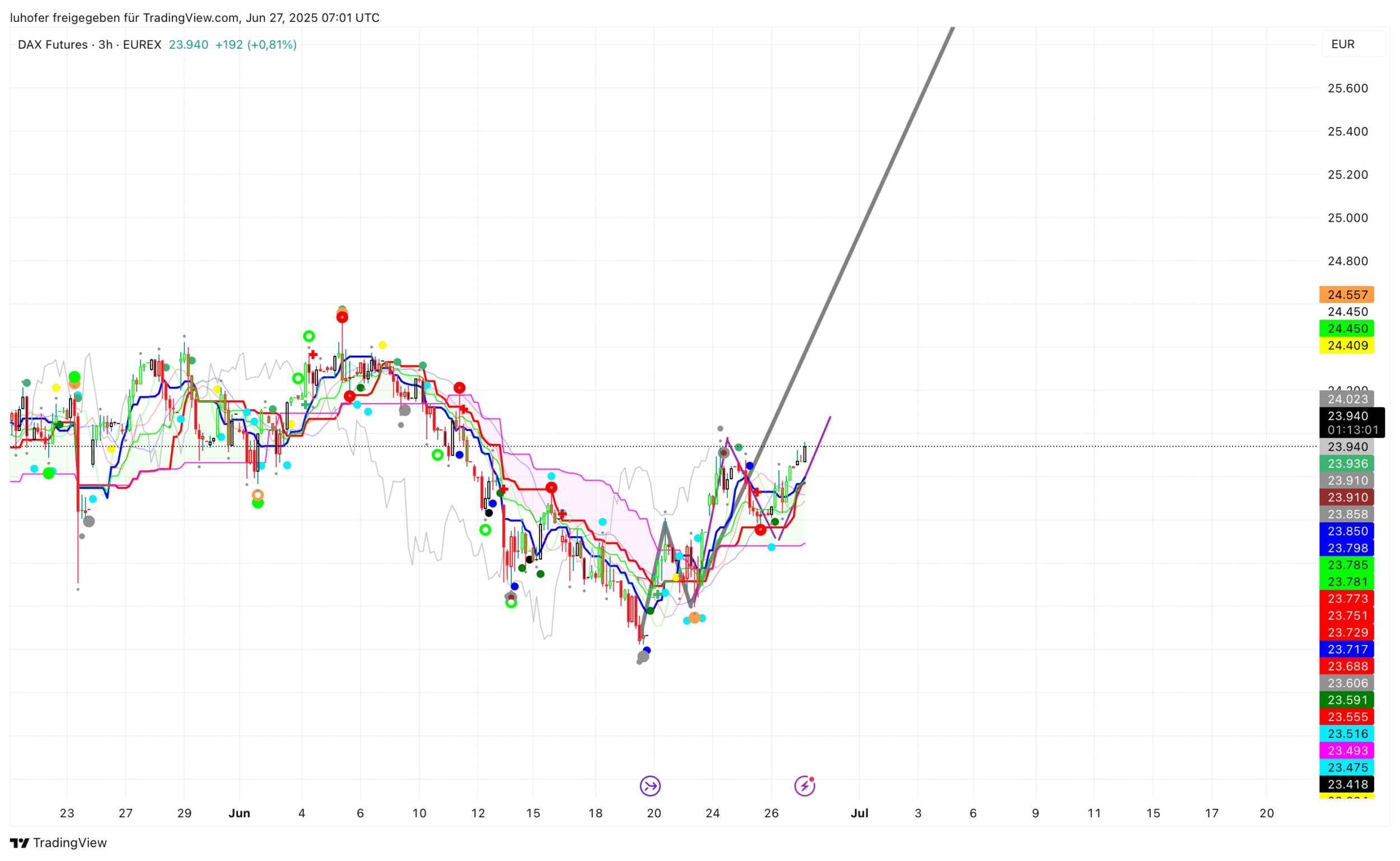Click the orange 24.557 price label
The image size is (1400, 861).
click(x=1346, y=295)
